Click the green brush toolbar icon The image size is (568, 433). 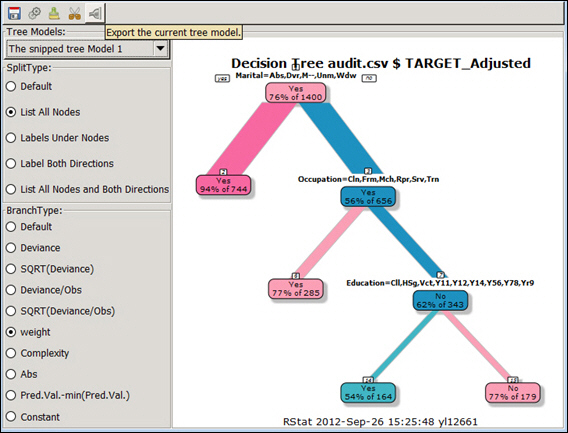pos(54,13)
